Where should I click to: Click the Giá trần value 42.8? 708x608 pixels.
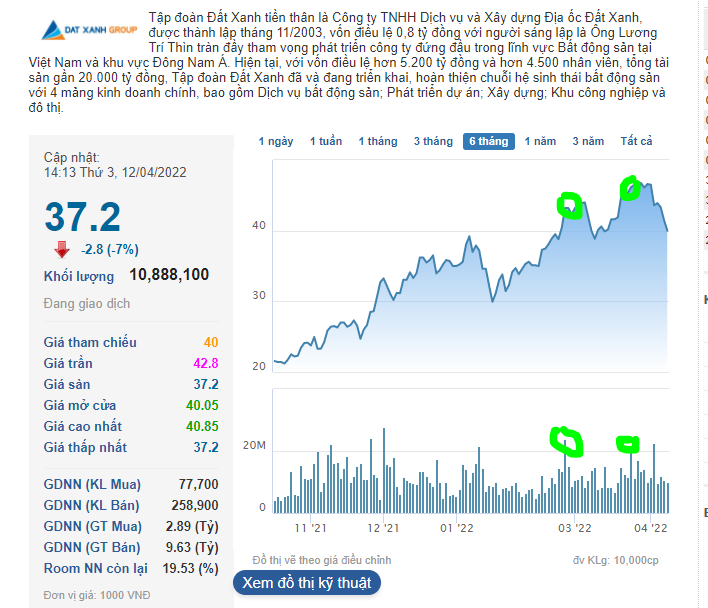point(206,363)
